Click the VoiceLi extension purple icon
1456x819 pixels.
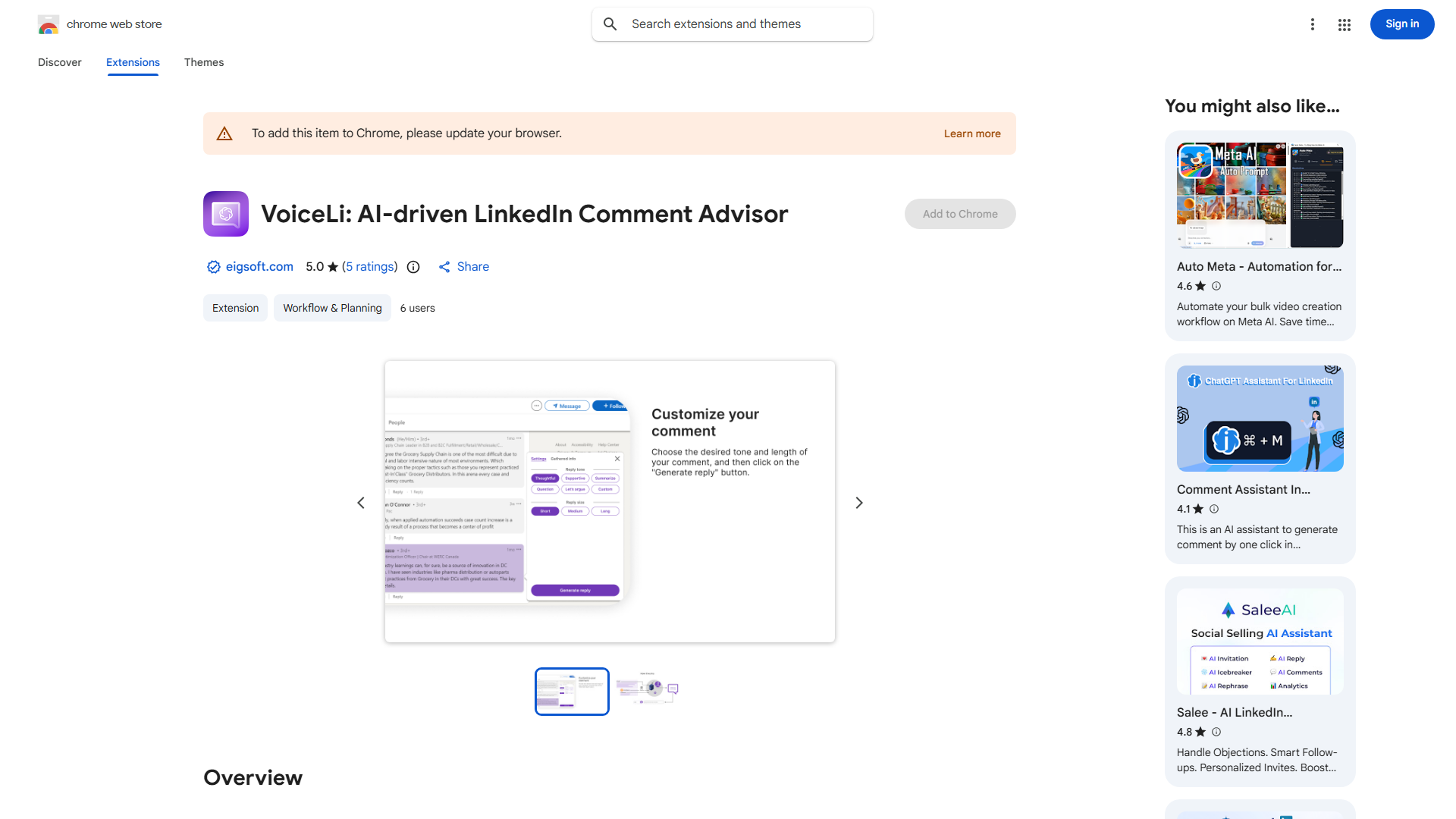[x=225, y=214]
